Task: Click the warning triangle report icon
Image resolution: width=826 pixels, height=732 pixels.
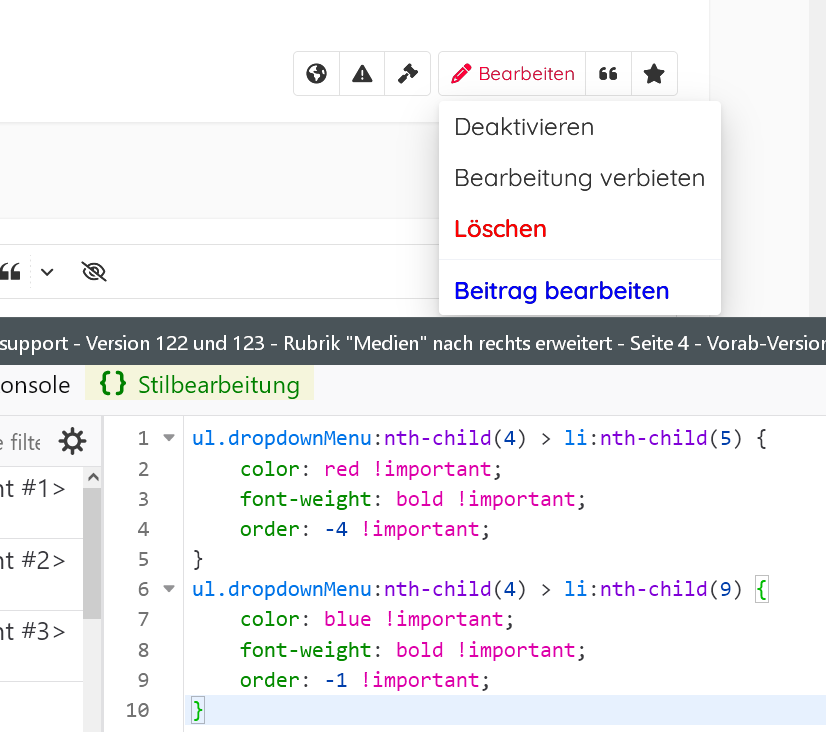Action: pos(362,74)
